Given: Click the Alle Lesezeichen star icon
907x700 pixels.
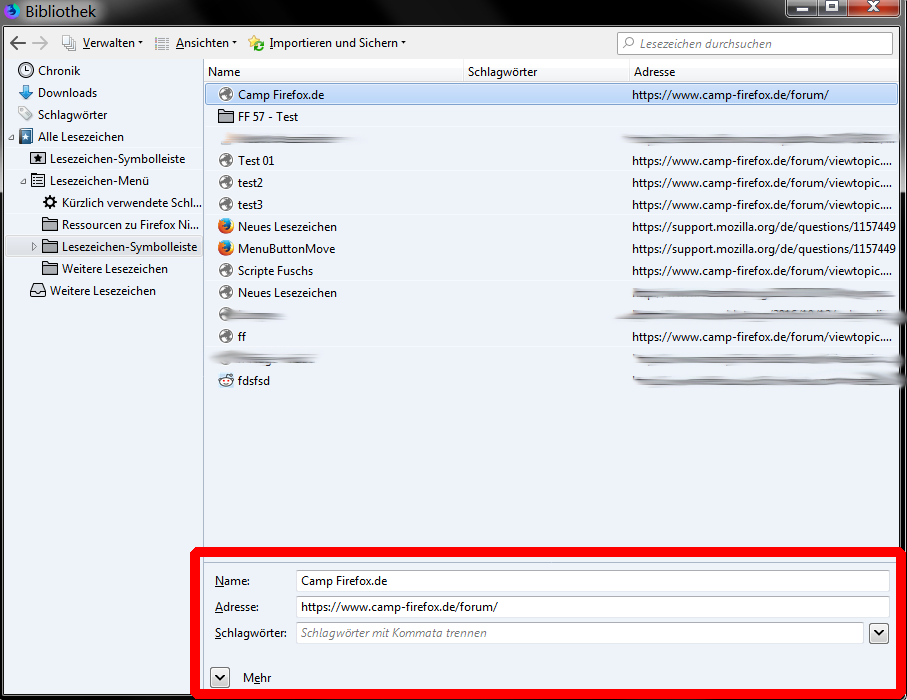Looking at the screenshot, I should pyautogui.click(x=25, y=137).
